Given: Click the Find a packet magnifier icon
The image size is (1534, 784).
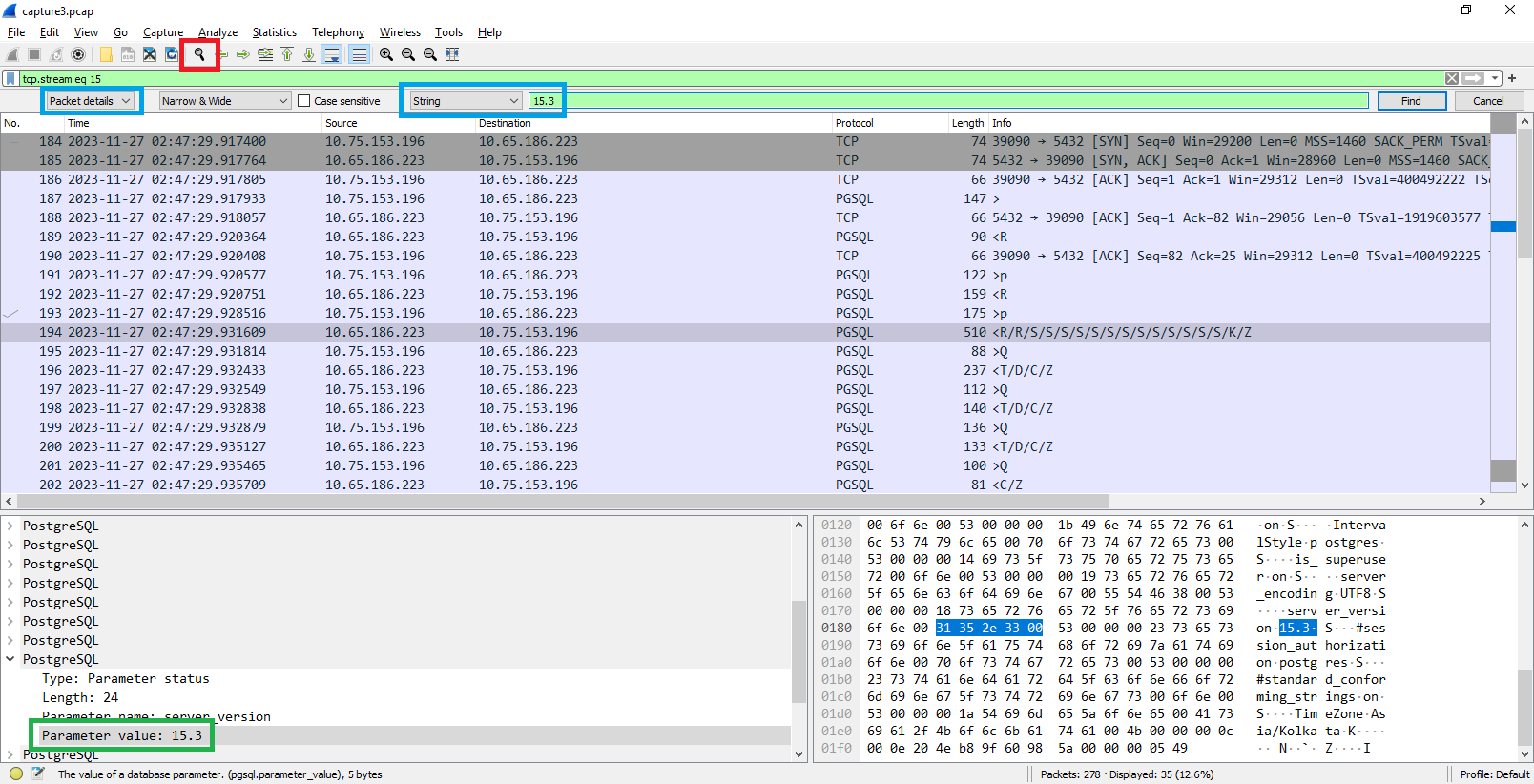Looking at the screenshot, I should point(199,54).
